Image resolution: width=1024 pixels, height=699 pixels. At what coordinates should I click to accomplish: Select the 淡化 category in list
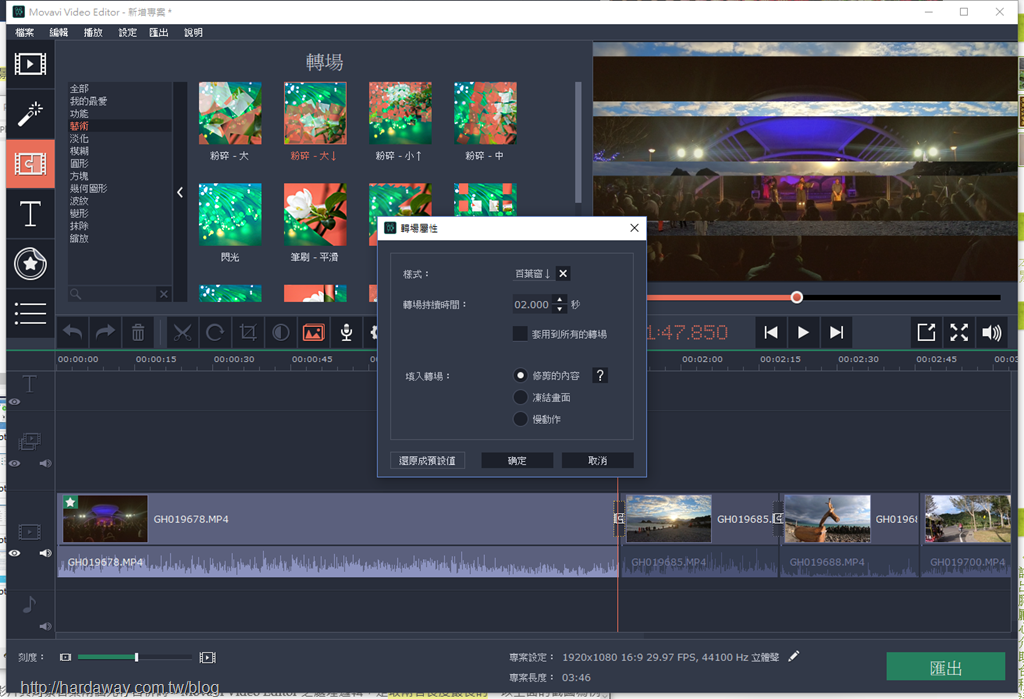(x=79, y=138)
